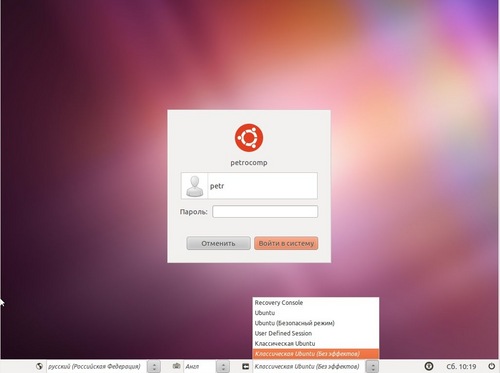Click the session type icon in bottom panel

pyautogui.click(x=246, y=366)
